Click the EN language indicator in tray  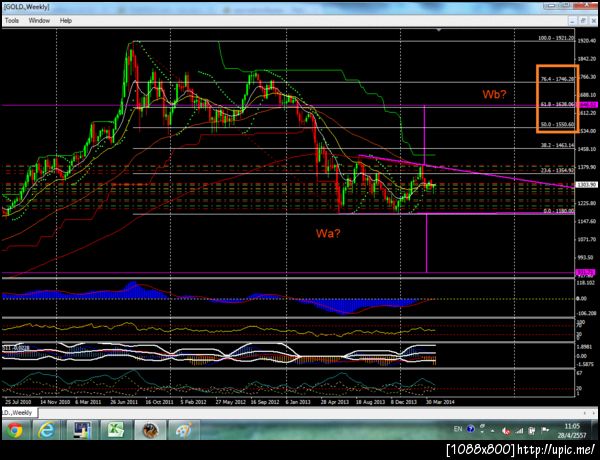click(458, 429)
